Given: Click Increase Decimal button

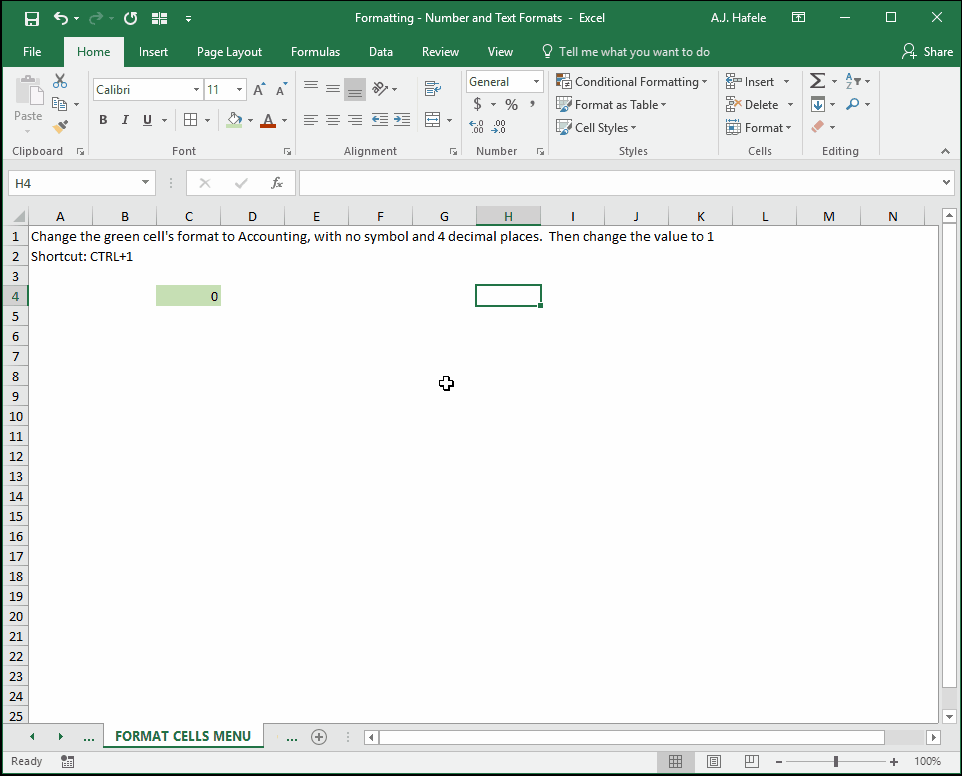Looking at the screenshot, I should coord(477,127).
